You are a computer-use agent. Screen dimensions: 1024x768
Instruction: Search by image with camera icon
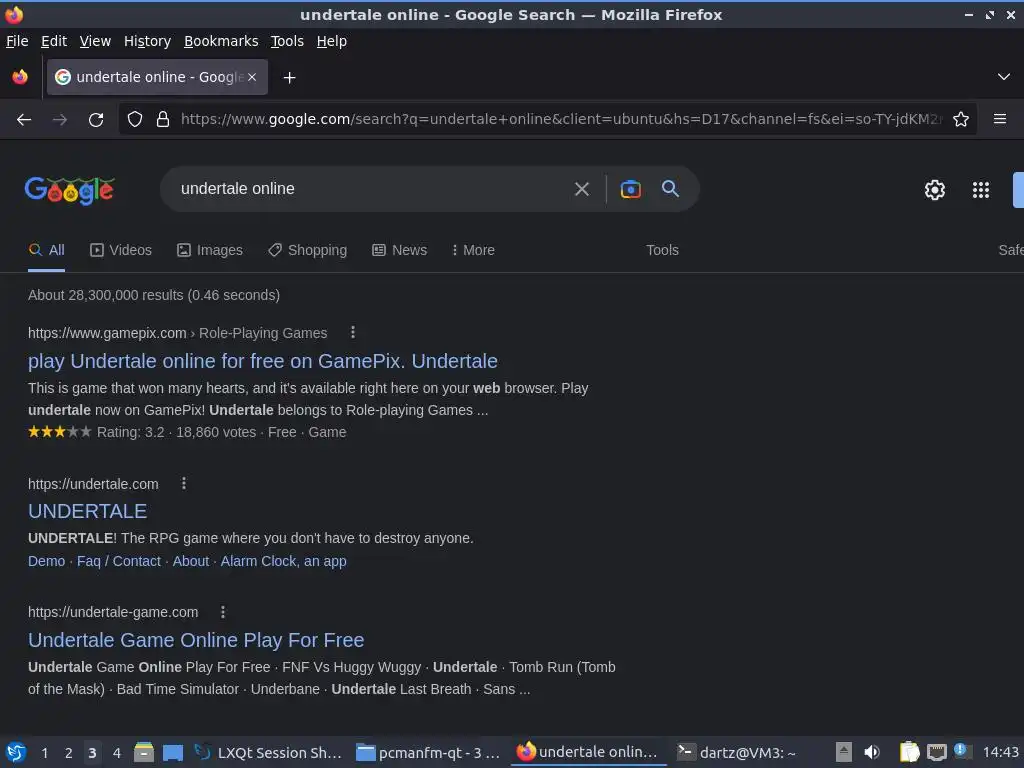(630, 189)
